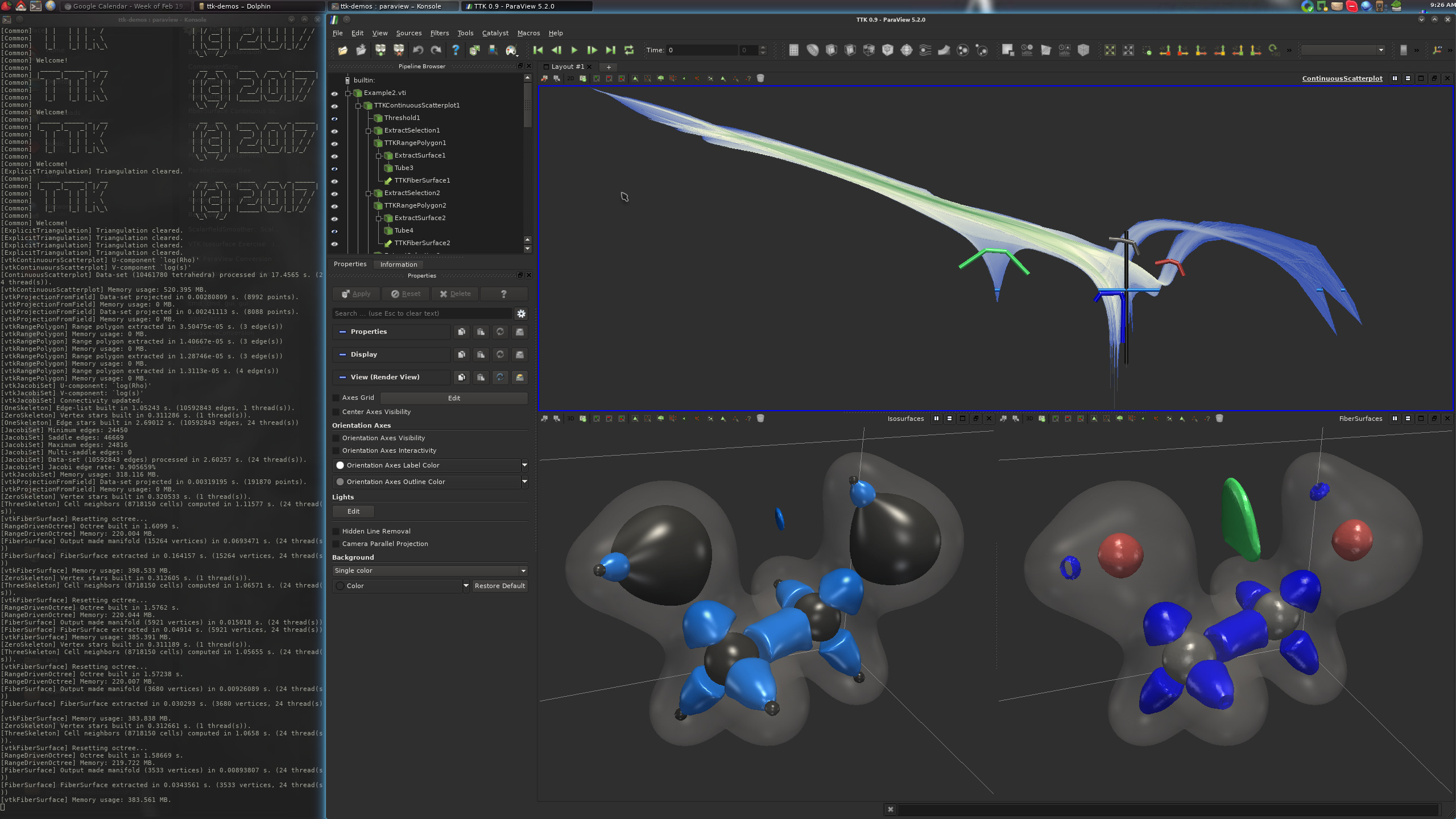Enable the Axes Grid checkbox
The image size is (1456, 819).
tap(336, 398)
